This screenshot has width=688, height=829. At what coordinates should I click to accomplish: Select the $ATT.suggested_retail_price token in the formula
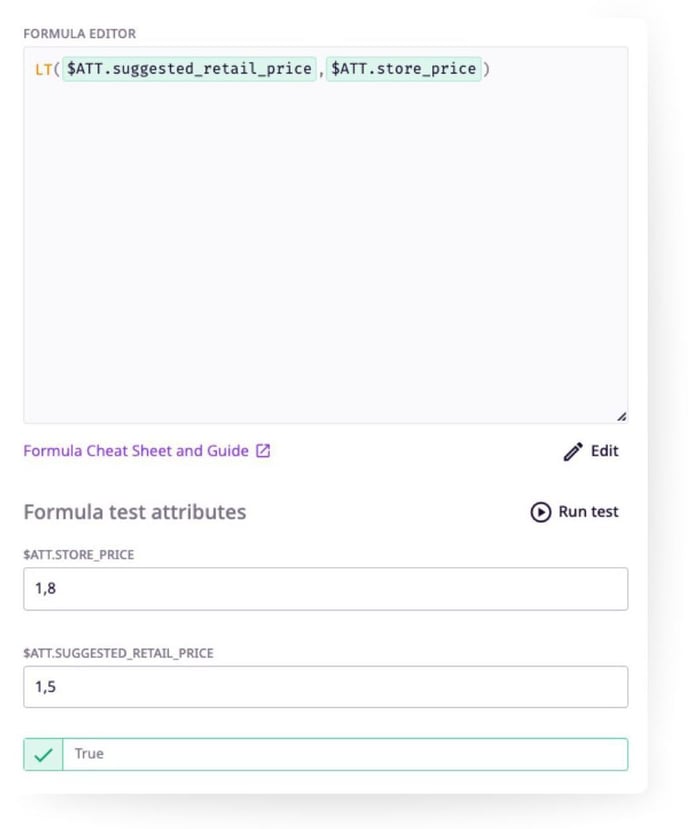[189, 69]
